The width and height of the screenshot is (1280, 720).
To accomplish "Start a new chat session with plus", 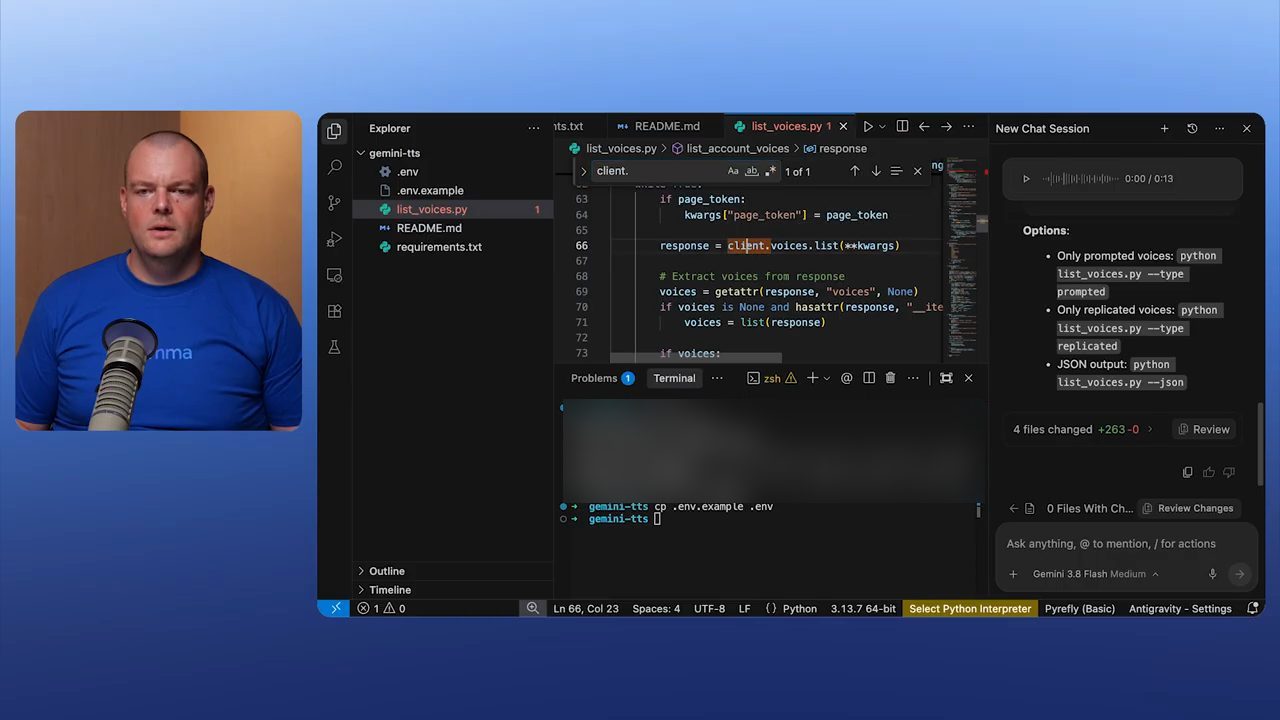I will 1164,128.
